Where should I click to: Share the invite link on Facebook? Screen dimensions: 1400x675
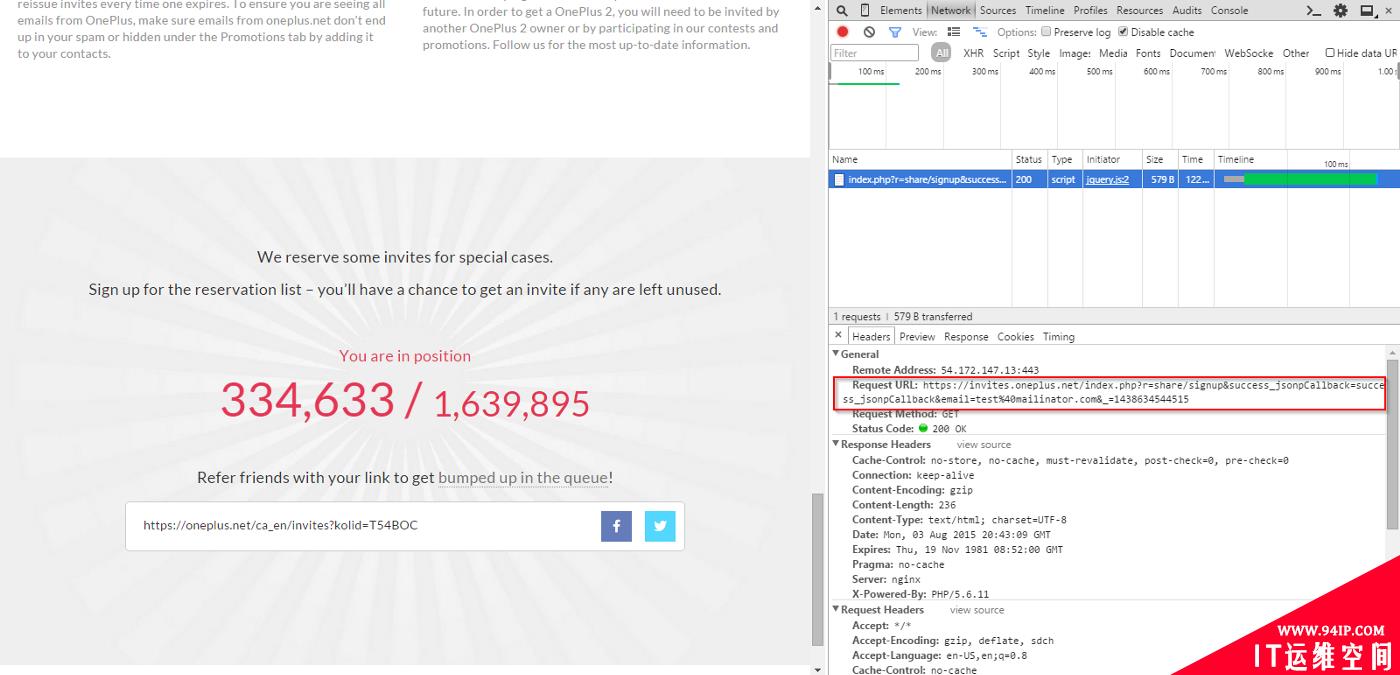[616, 526]
